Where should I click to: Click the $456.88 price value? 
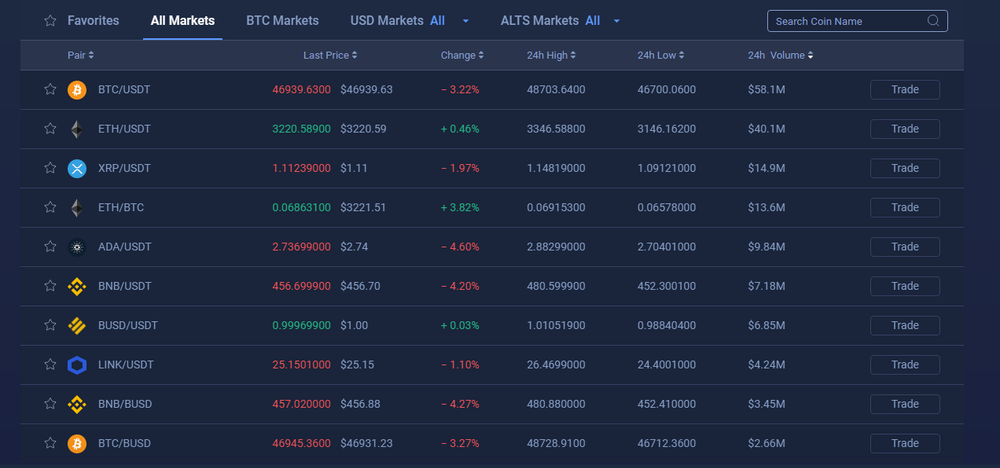point(360,404)
